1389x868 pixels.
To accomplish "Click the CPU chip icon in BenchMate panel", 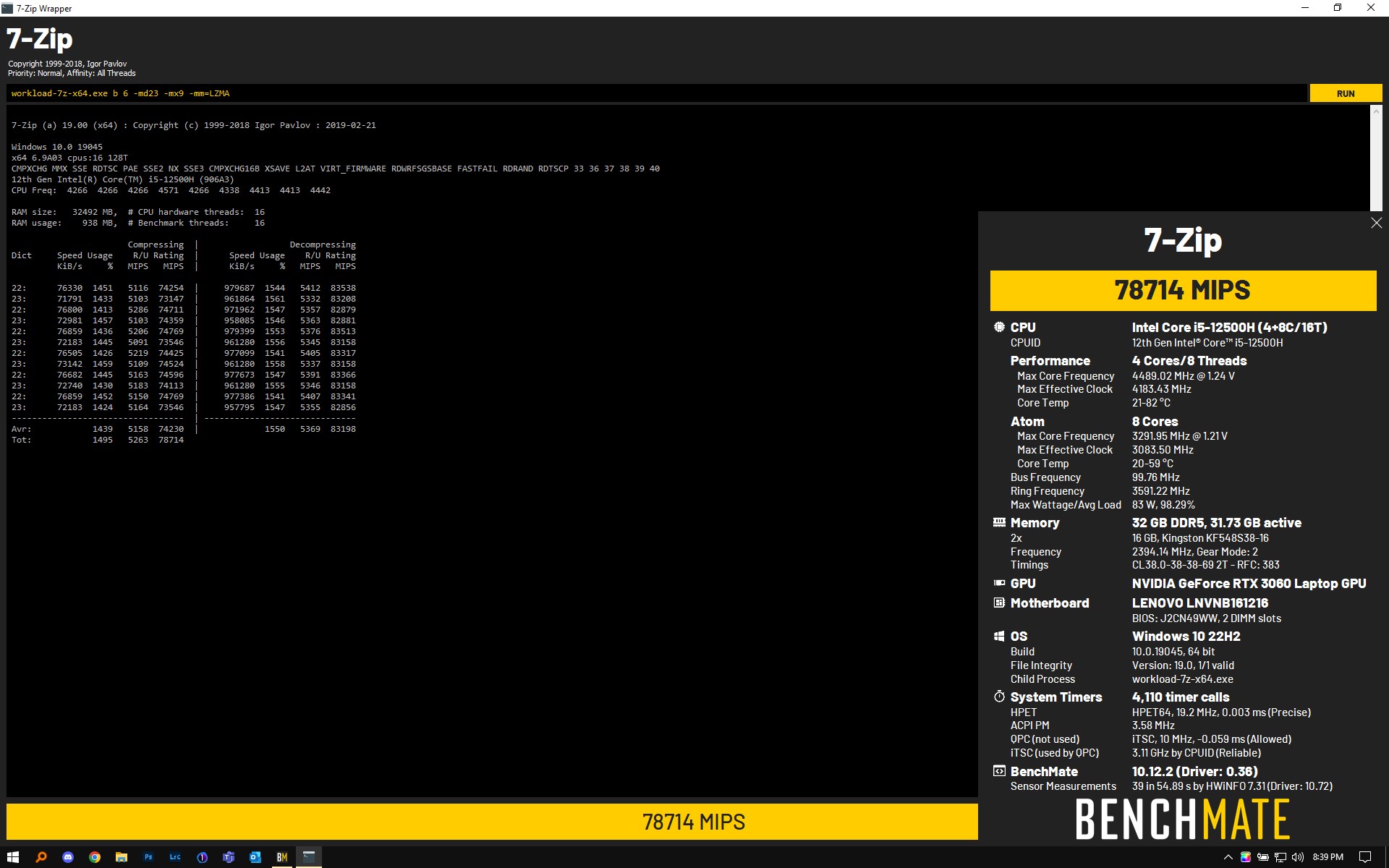I will [999, 327].
